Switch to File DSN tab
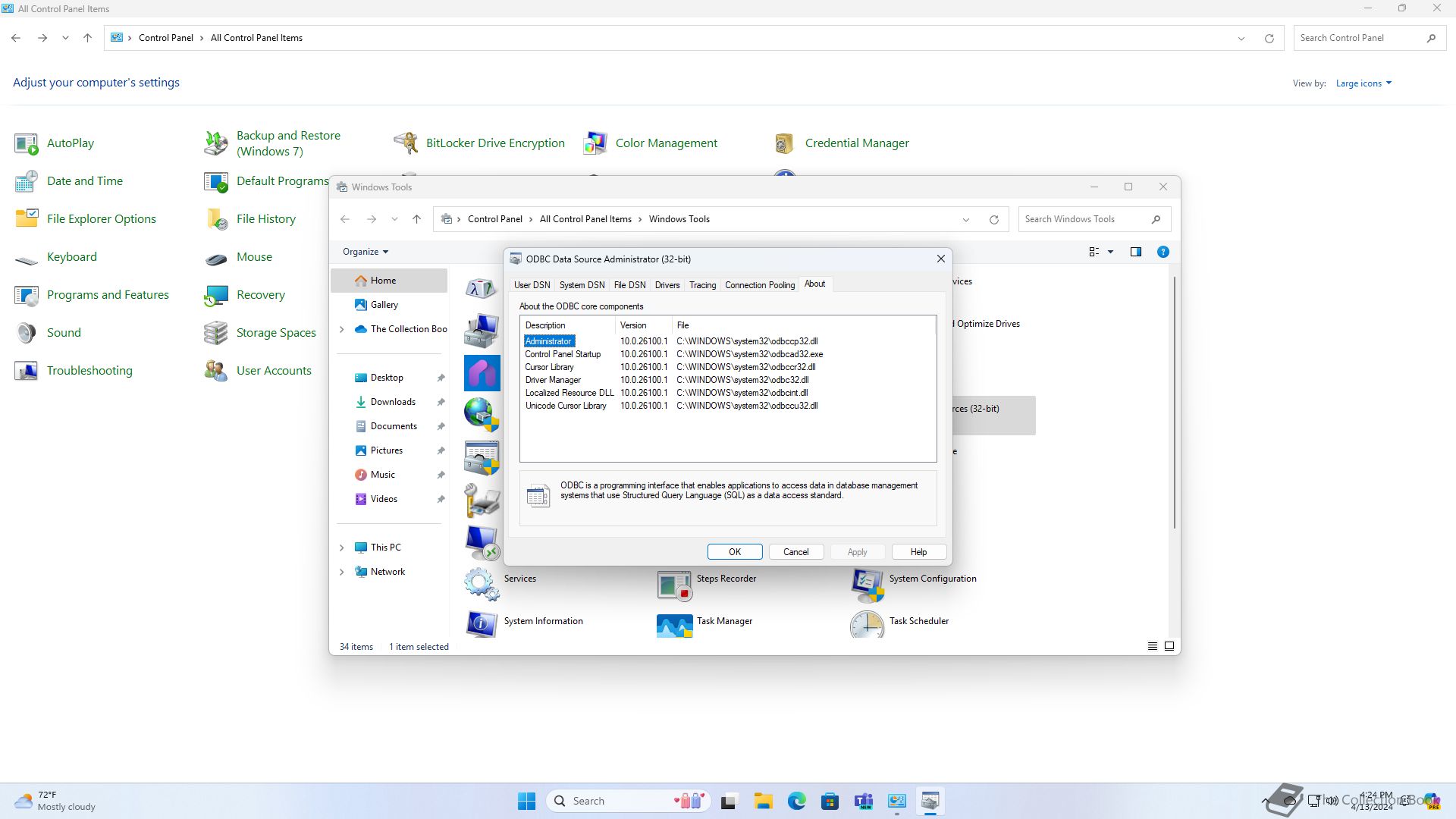 point(629,285)
